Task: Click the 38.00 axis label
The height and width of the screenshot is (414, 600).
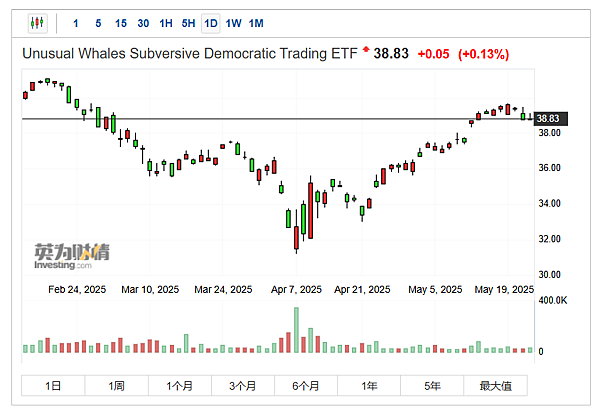Action: [x=549, y=133]
